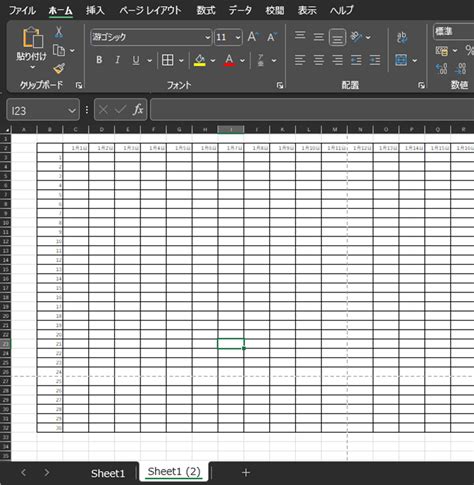Image resolution: width=474 pixels, height=485 pixels.
Task: Click the percent style icon
Action: click(x=469, y=51)
